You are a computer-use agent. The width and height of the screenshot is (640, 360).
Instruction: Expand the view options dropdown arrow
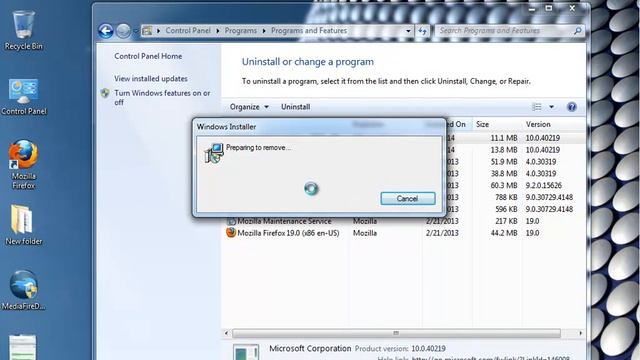551,107
